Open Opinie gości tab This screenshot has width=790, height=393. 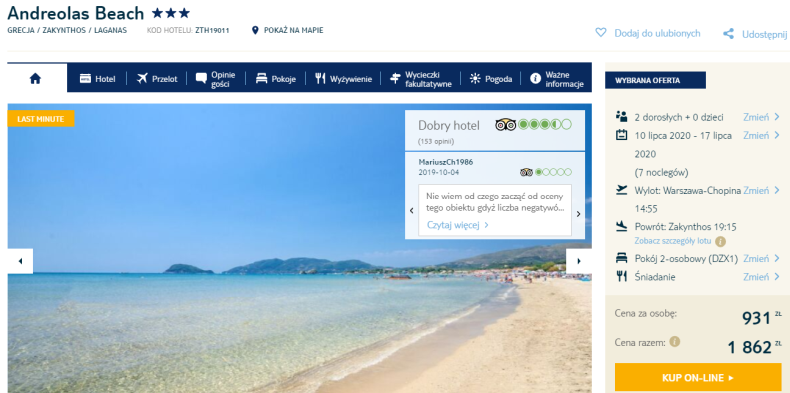216,79
